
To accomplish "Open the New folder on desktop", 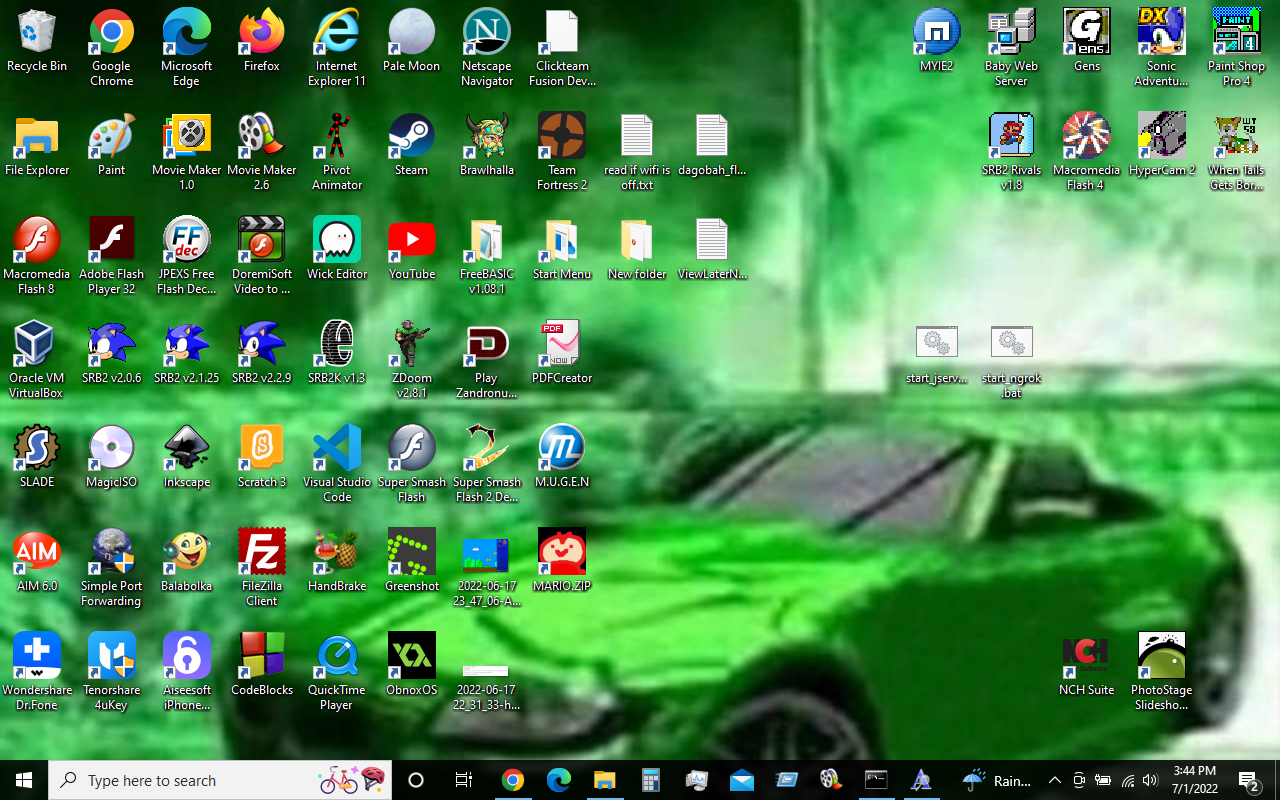I will click(x=637, y=248).
